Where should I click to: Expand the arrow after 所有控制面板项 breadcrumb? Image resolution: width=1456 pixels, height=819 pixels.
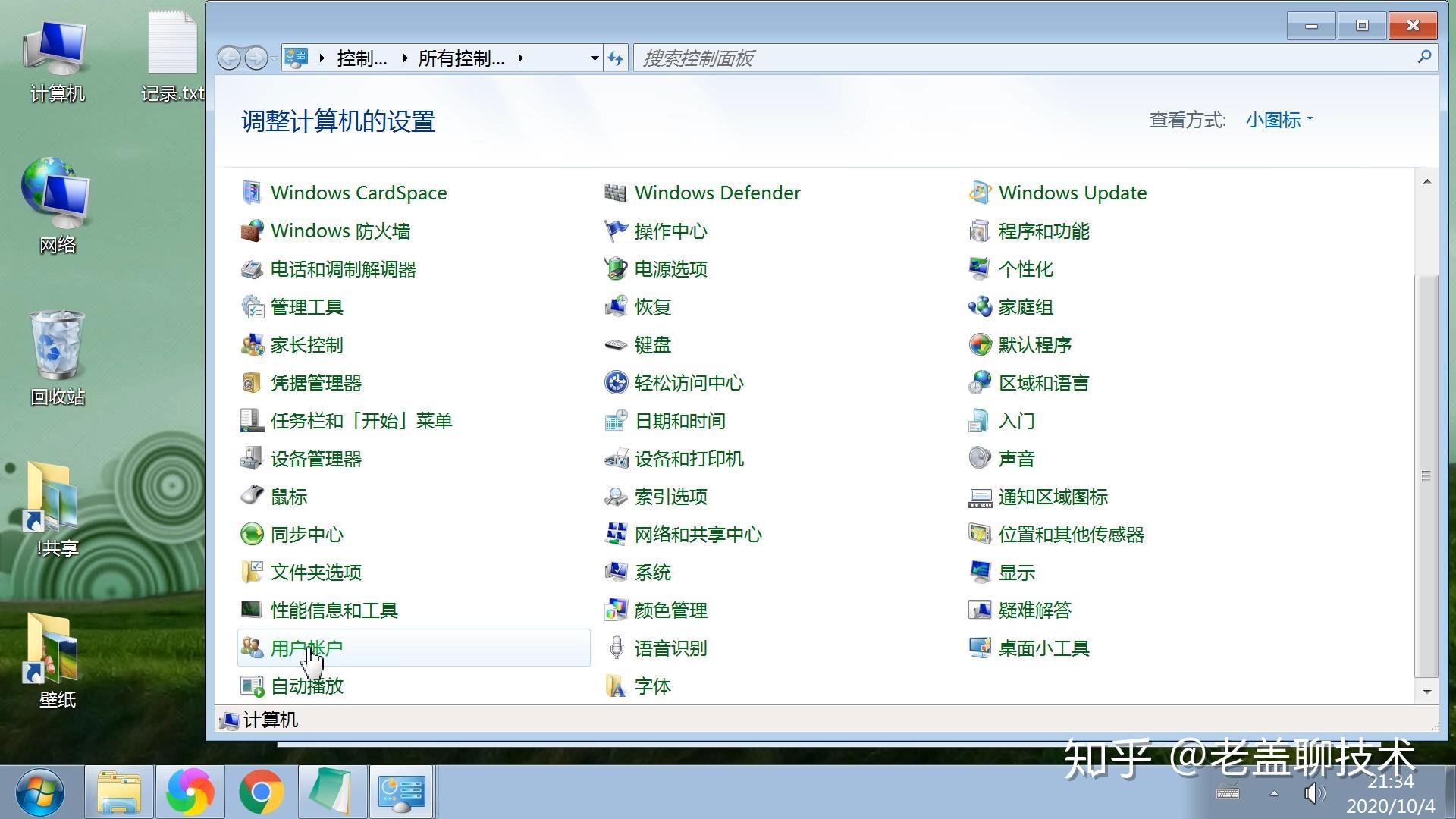(521, 58)
